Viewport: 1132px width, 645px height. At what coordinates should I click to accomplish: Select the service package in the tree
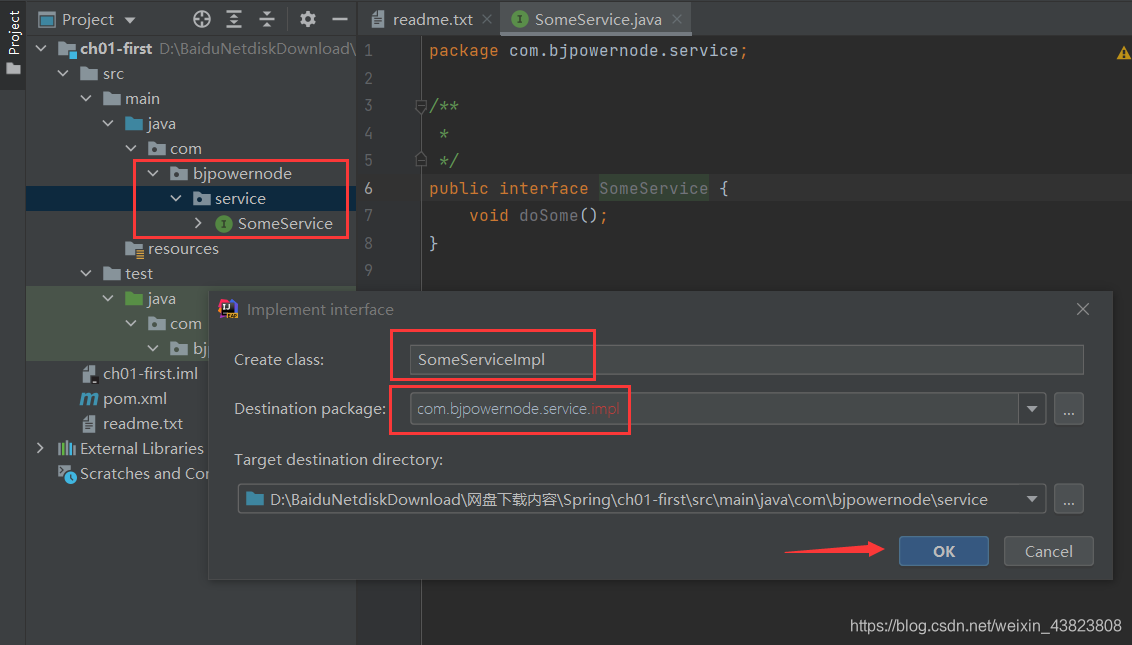240,199
